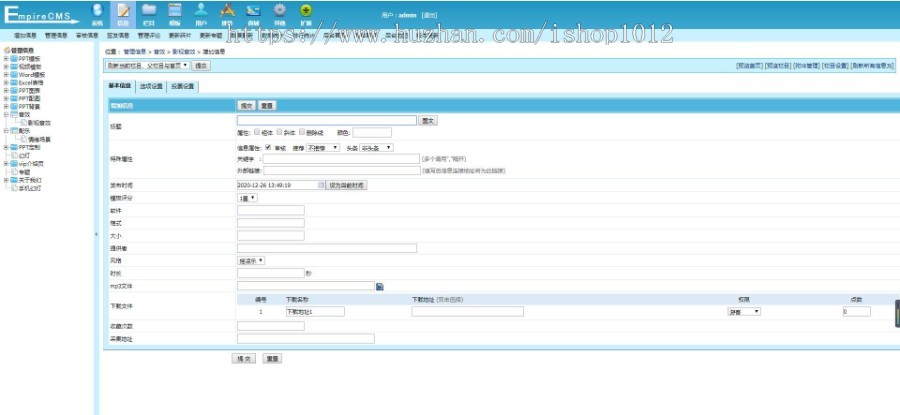Click the 点数 points field showing 0
This screenshot has width=900, height=415.
coord(856,311)
